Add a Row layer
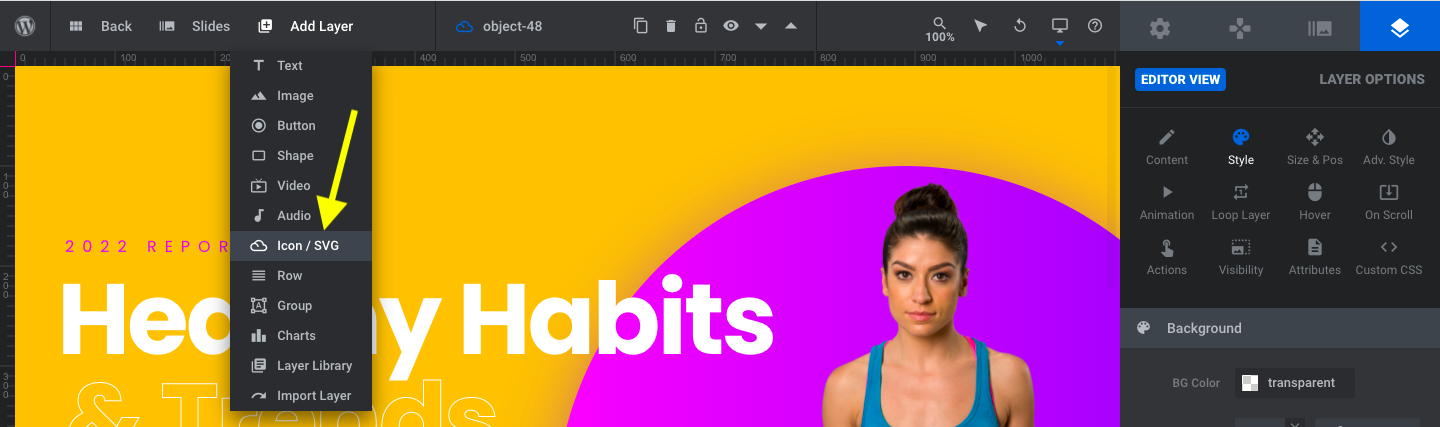Viewport: 1440px width, 427px height. tap(300, 275)
